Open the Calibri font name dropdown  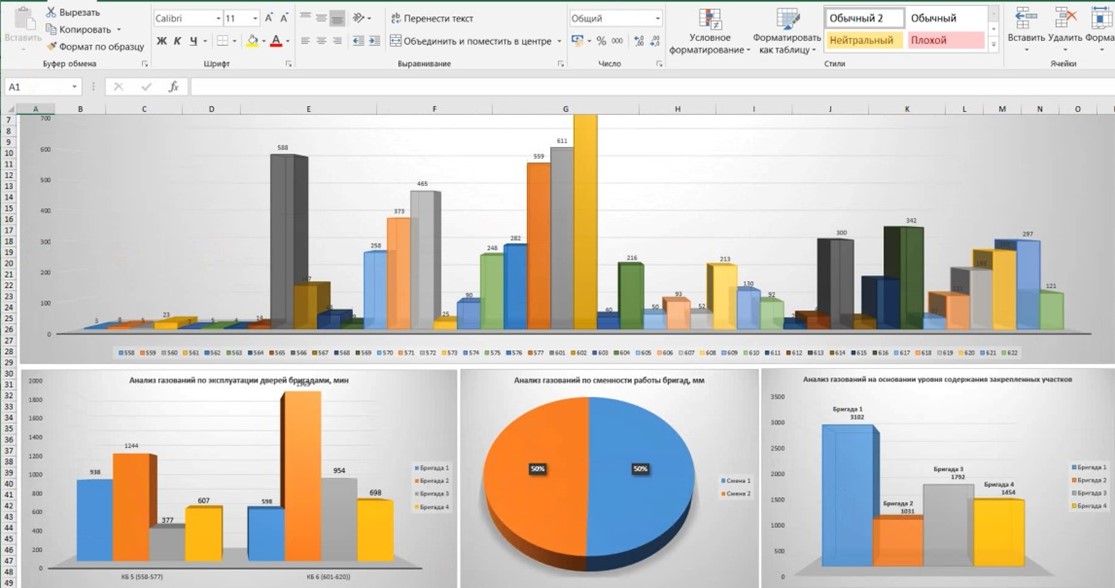218,18
